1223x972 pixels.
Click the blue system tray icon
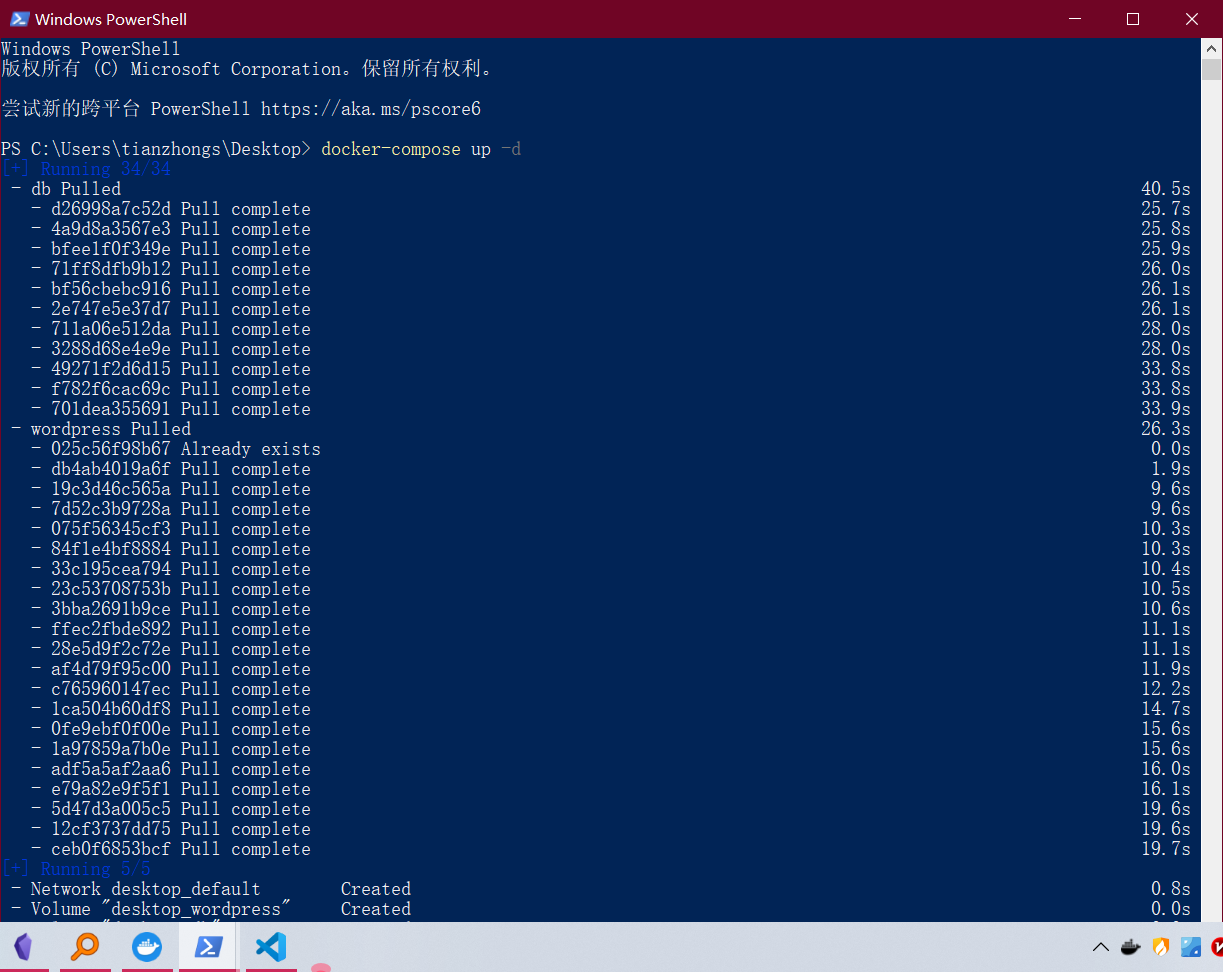point(1191,946)
